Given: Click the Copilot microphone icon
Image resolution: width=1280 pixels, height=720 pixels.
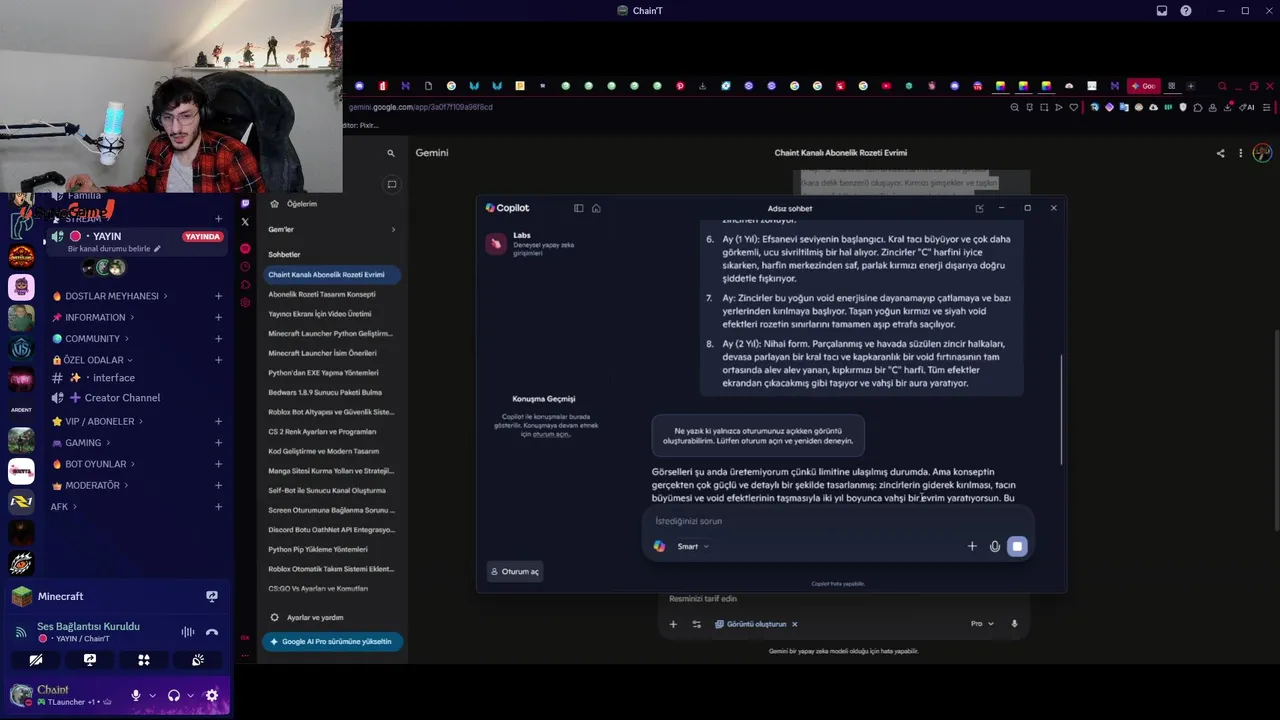Looking at the screenshot, I should point(995,546).
